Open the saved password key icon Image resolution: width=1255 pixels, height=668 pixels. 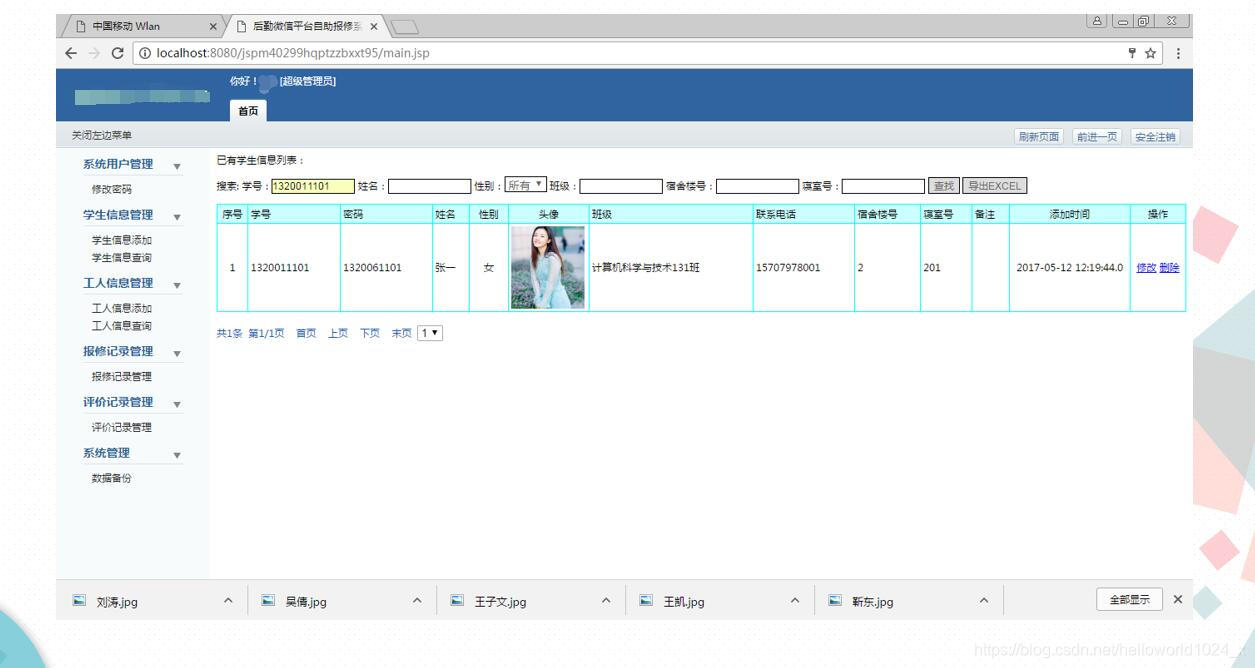pyautogui.click(x=1133, y=53)
